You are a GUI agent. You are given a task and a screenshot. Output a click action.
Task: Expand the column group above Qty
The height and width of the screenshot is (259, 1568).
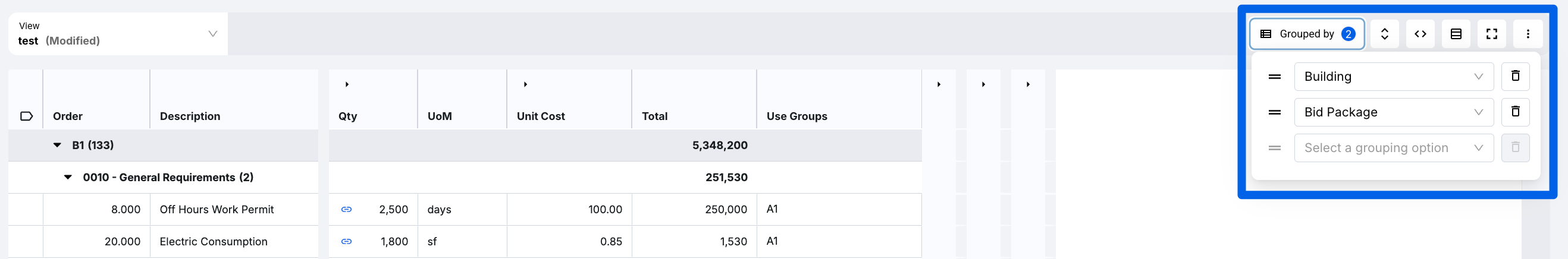[x=347, y=84]
